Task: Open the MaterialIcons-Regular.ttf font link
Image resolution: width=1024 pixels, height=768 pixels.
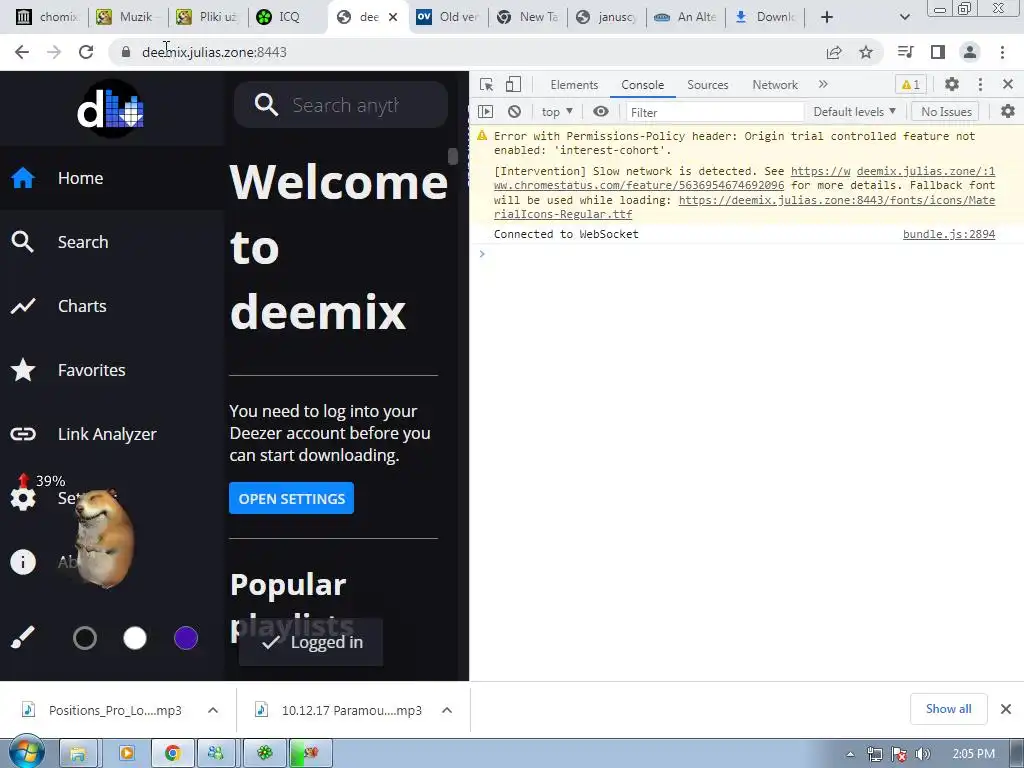Action: (x=837, y=200)
